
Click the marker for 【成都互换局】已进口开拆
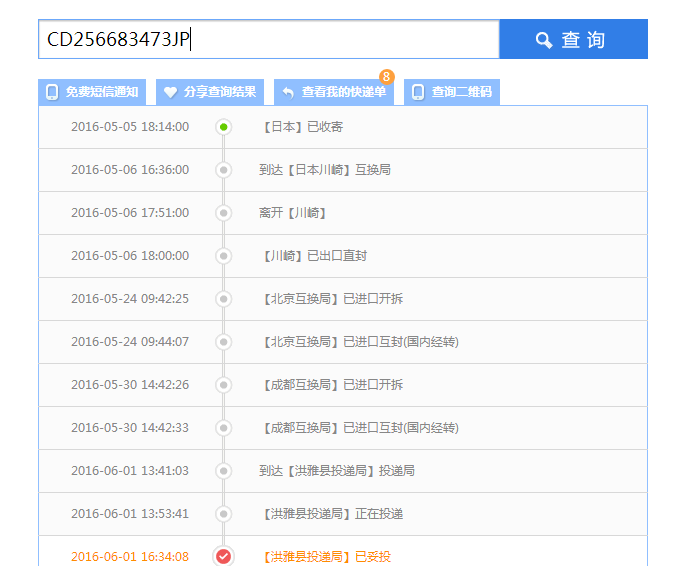[x=223, y=385]
